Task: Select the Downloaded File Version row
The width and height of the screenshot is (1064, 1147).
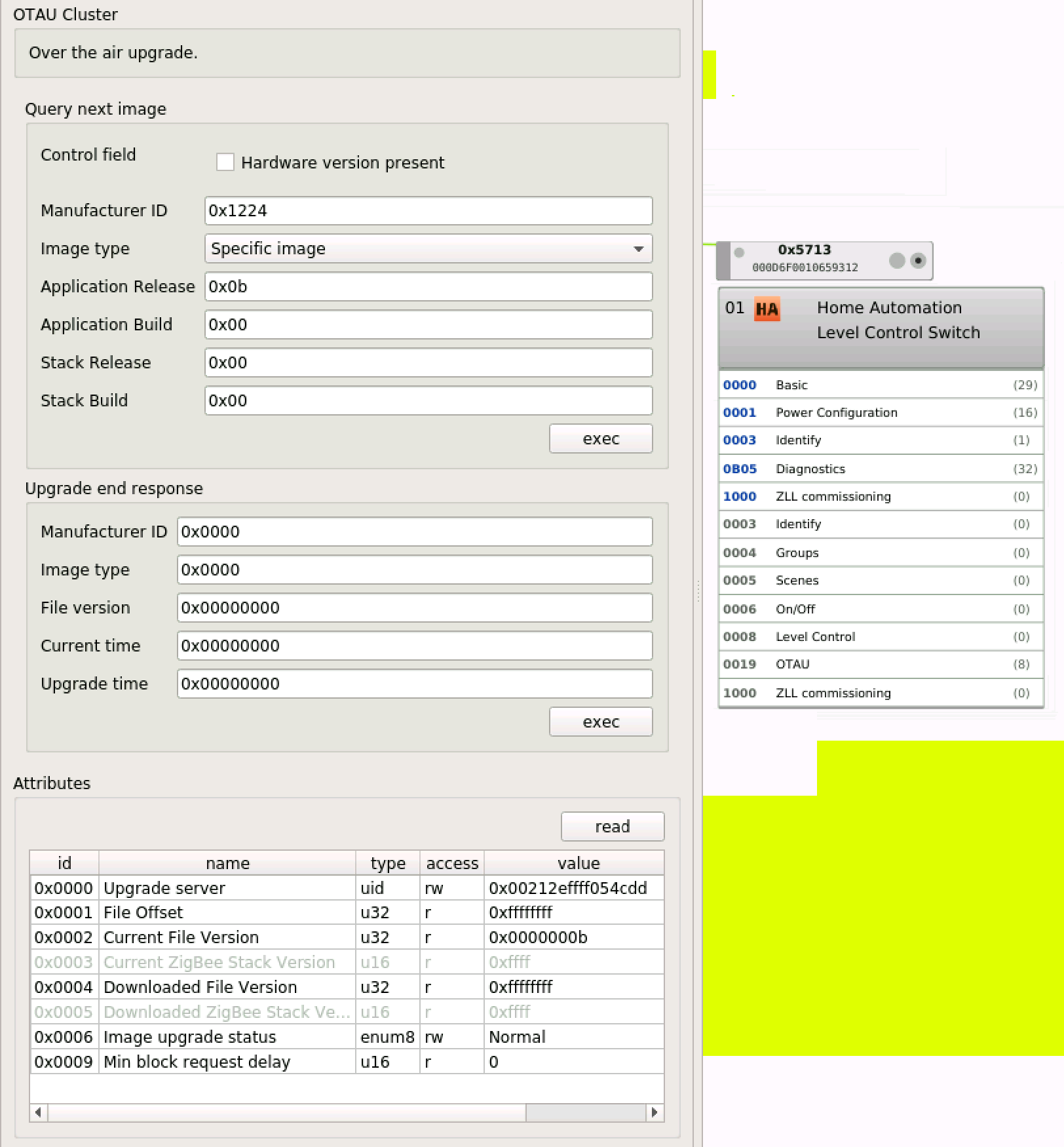Action: click(x=347, y=987)
